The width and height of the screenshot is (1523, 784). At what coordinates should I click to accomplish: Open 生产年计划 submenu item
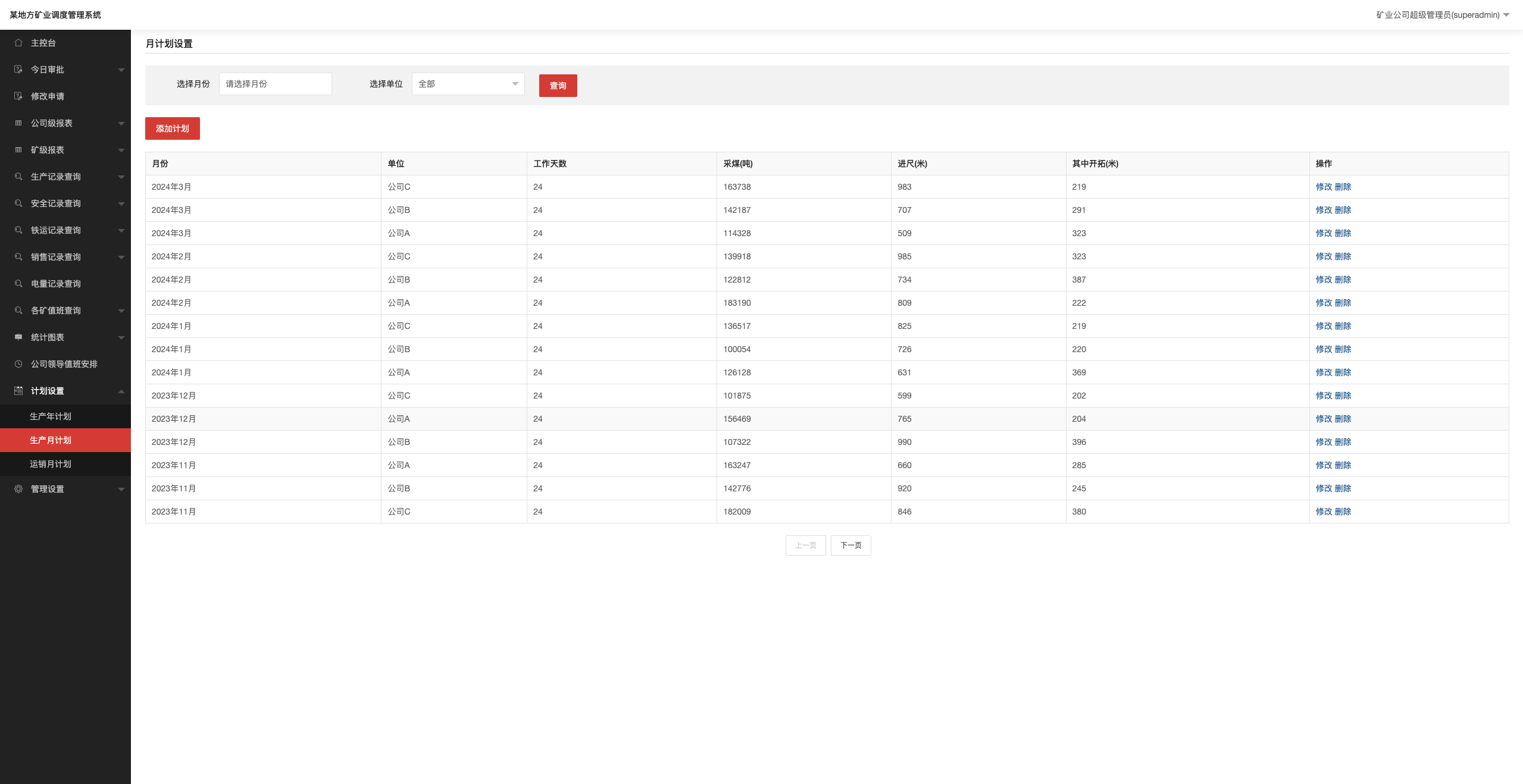65,416
